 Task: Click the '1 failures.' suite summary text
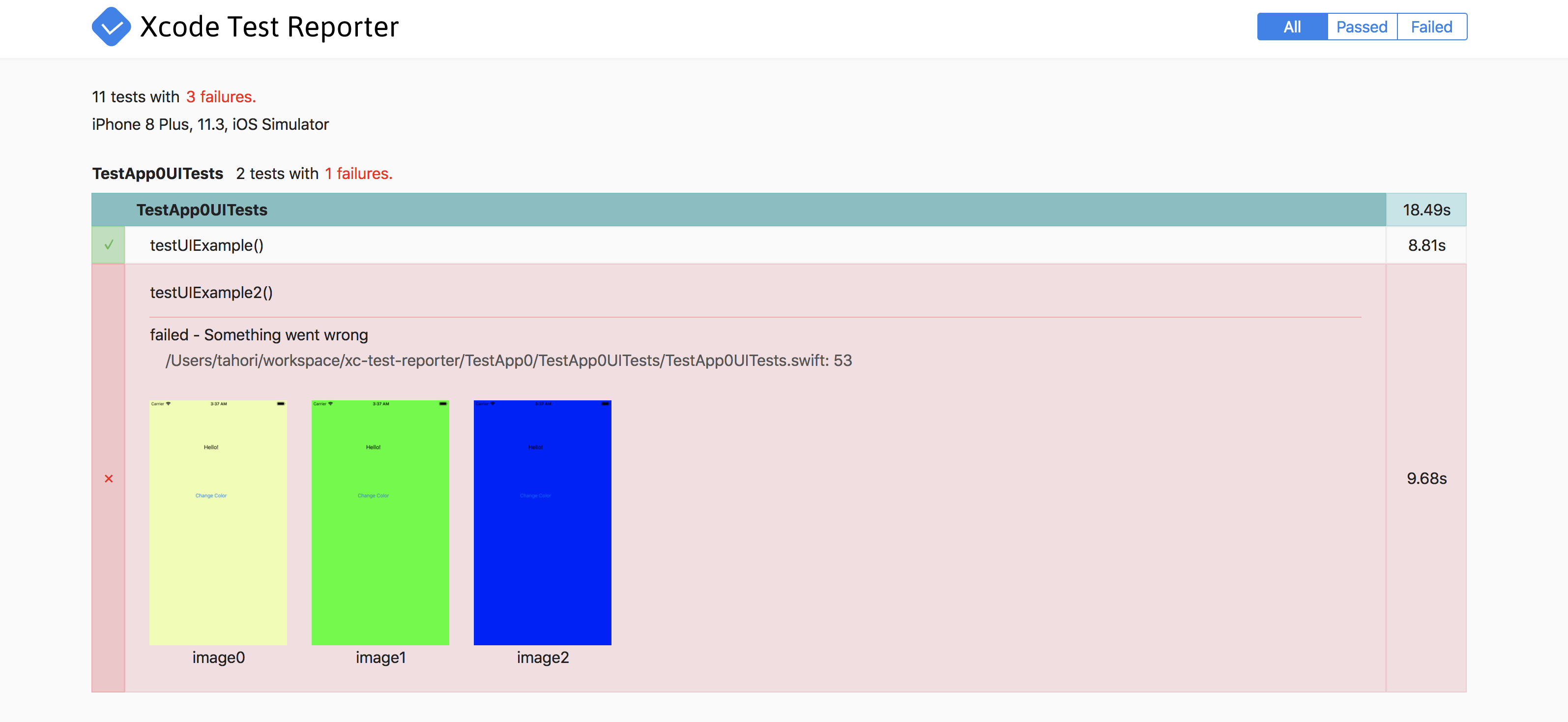[358, 174]
